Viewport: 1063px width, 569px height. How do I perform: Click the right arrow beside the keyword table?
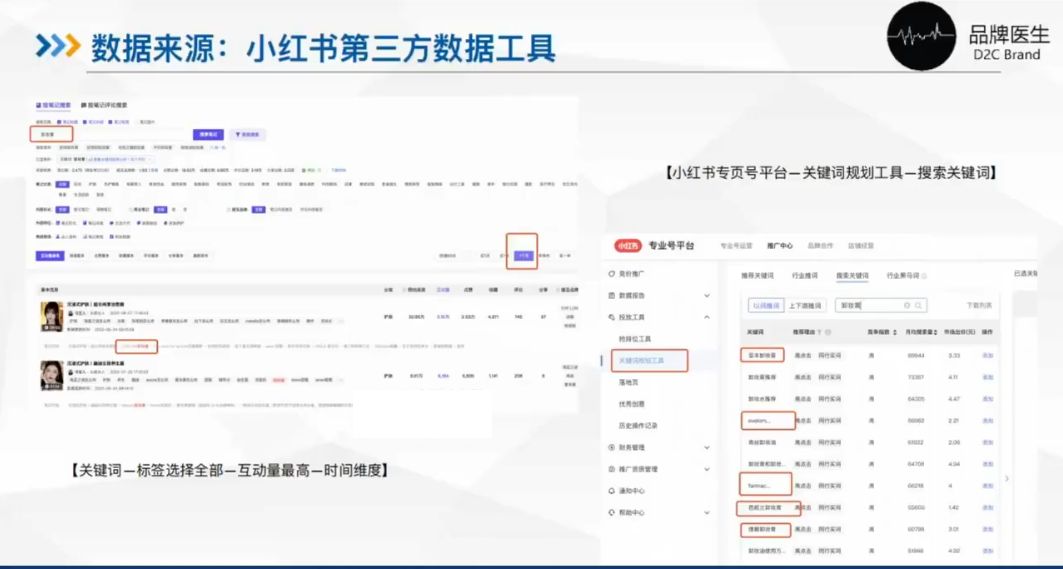(1006, 479)
